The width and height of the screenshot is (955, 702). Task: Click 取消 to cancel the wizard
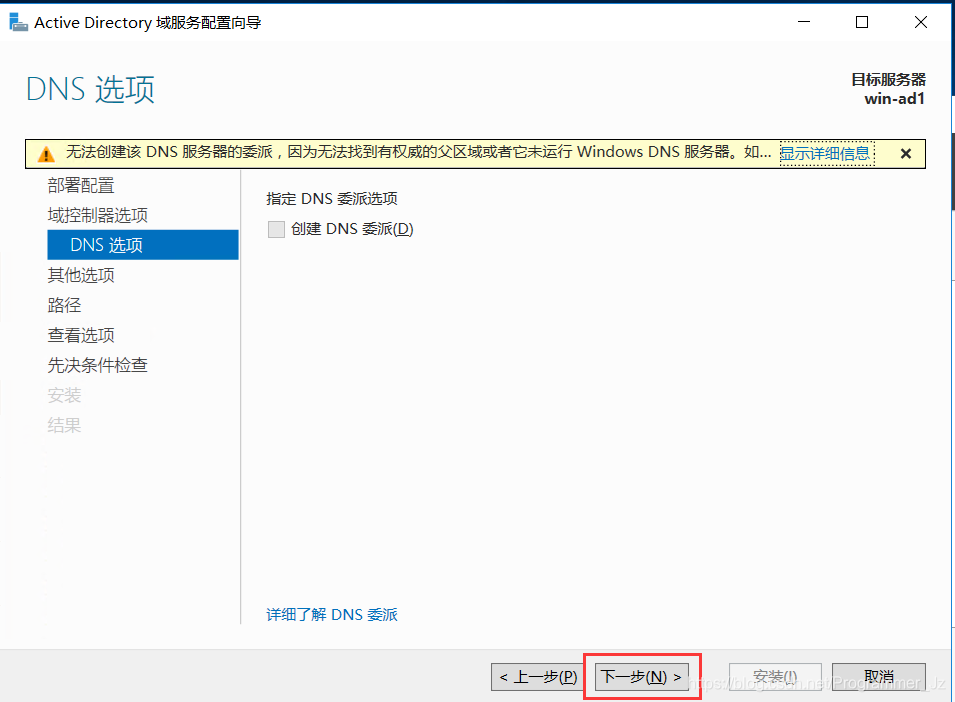879,676
